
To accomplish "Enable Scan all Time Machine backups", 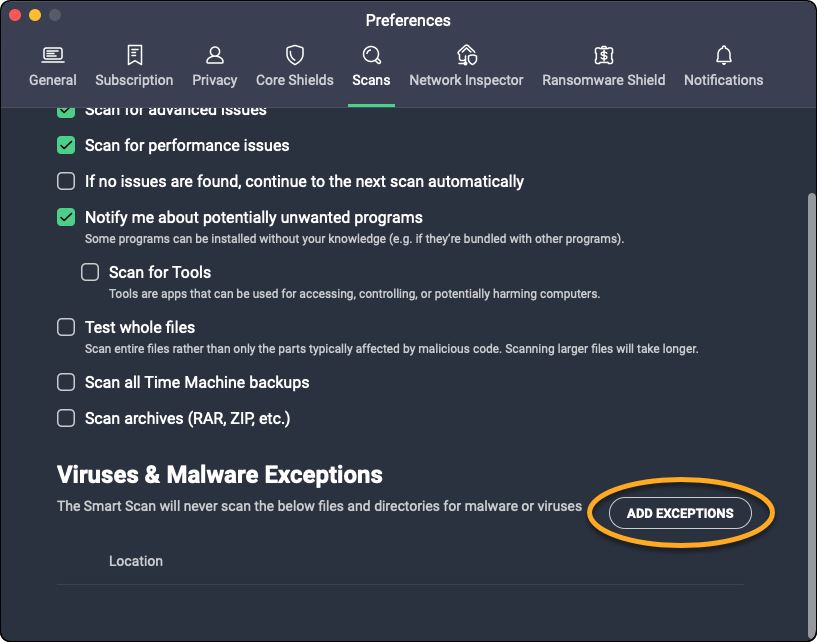I will (66, 382).
